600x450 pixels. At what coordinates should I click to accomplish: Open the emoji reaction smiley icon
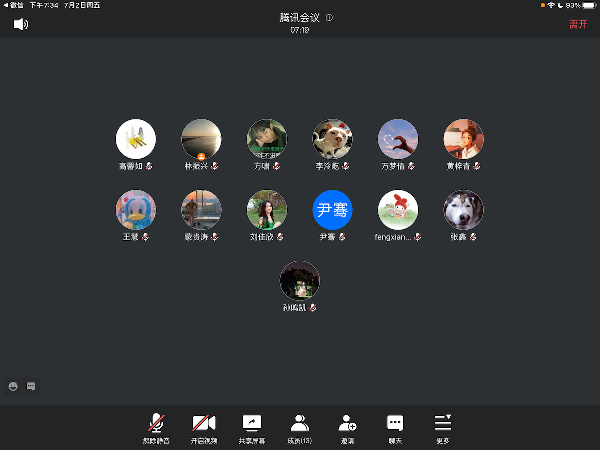[x=14, y=385]
